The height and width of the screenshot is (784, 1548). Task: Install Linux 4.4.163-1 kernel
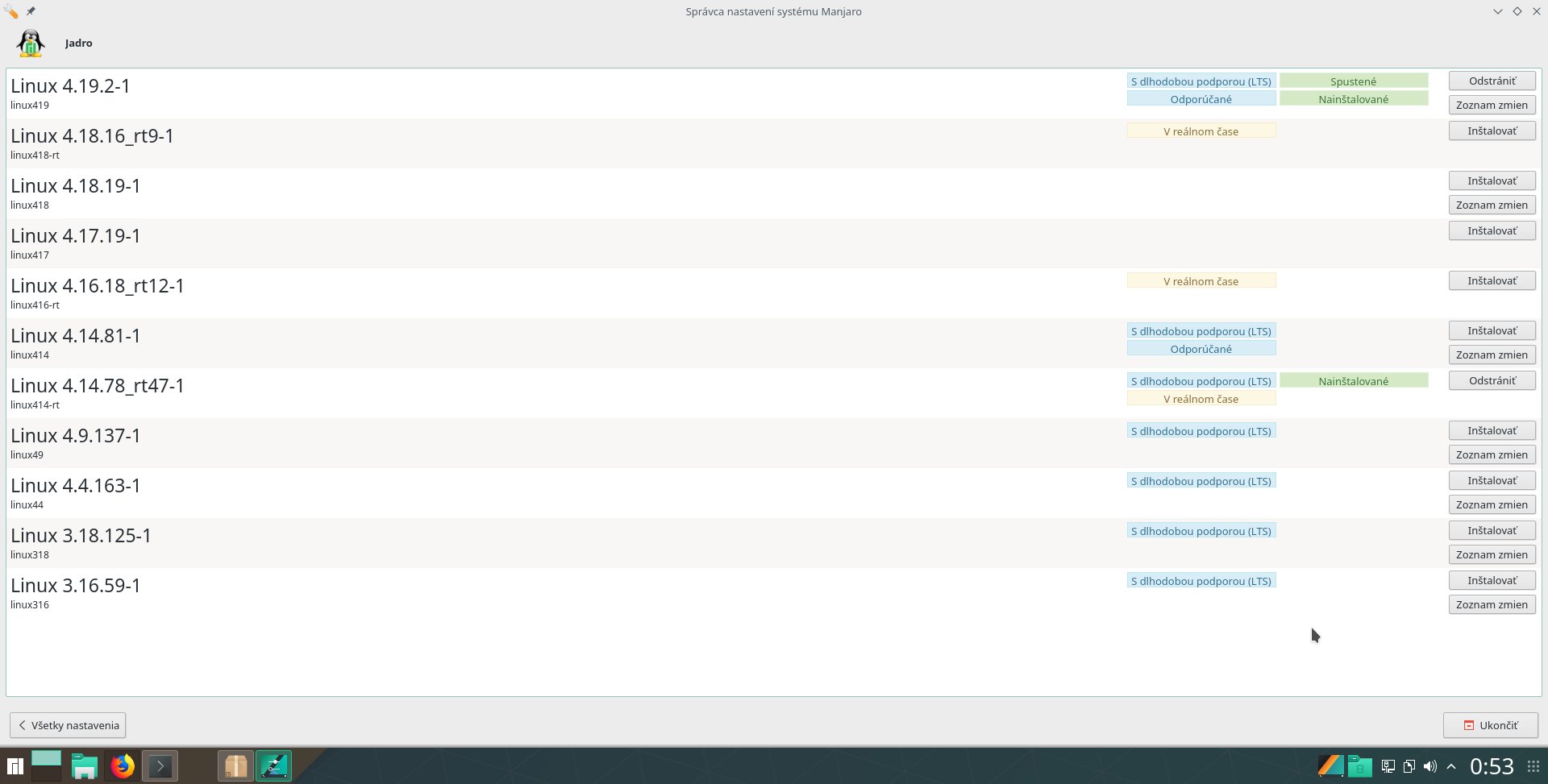tap(1492, 480)
